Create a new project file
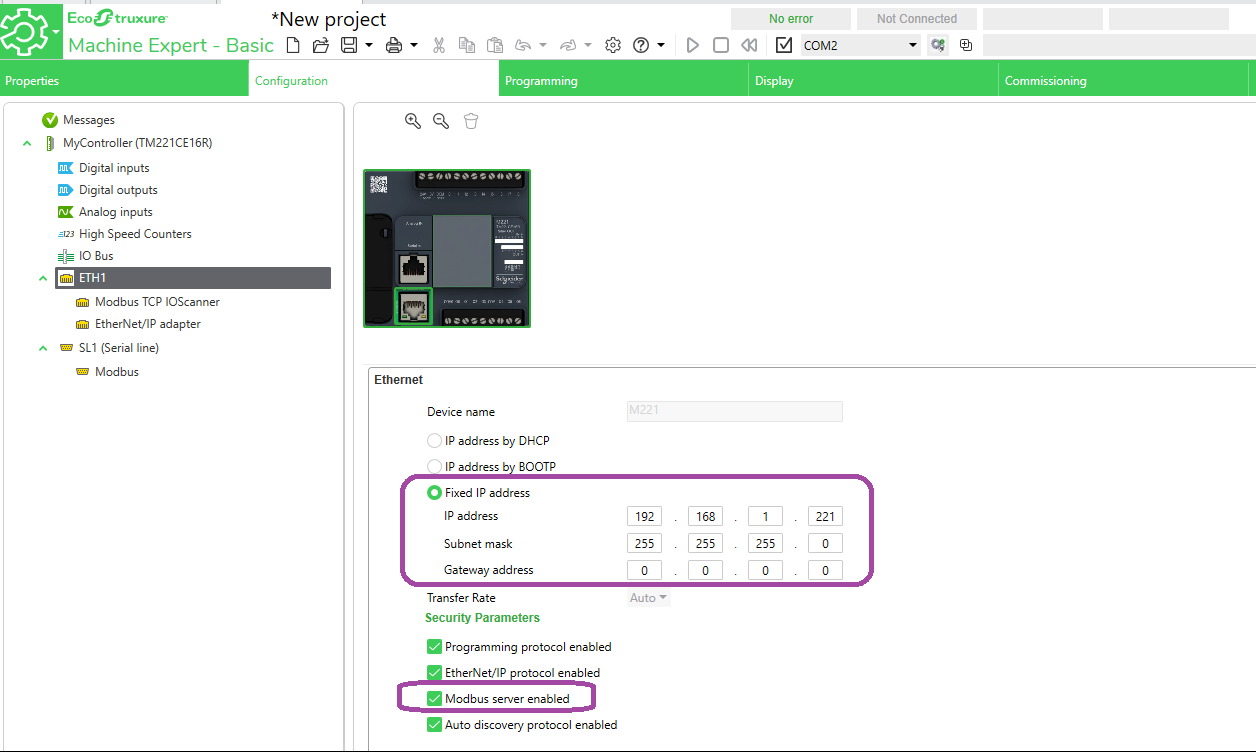The image size is (1256, 752). (293, 45)
